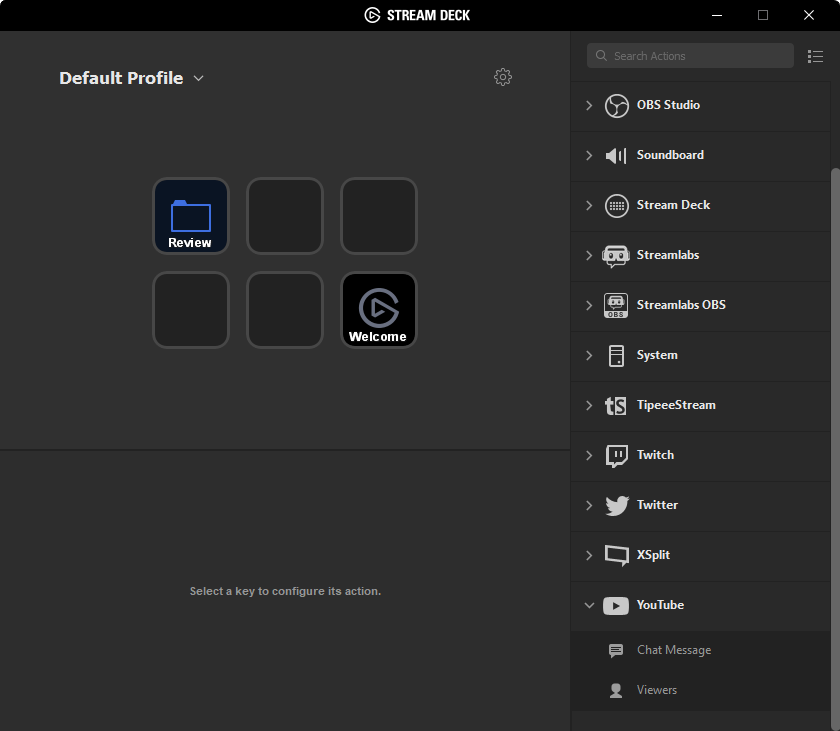The height and width of the screenshot is (731, 840).
Task: Select the Viewers action
Action: (701, 690)
